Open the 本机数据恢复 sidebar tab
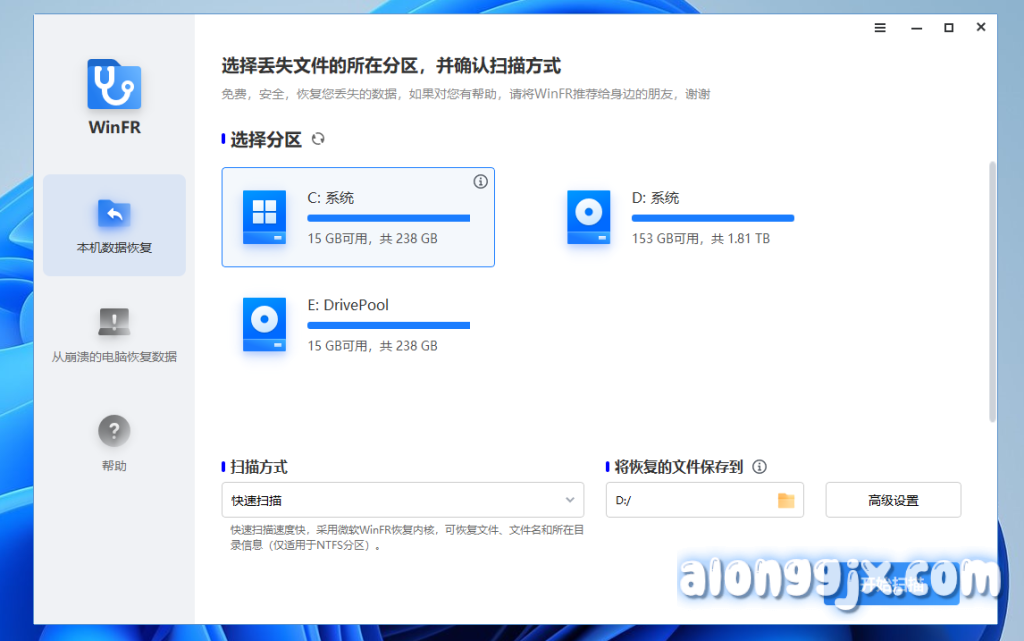The image size is (1024, 641). click(x=114, y=225)
